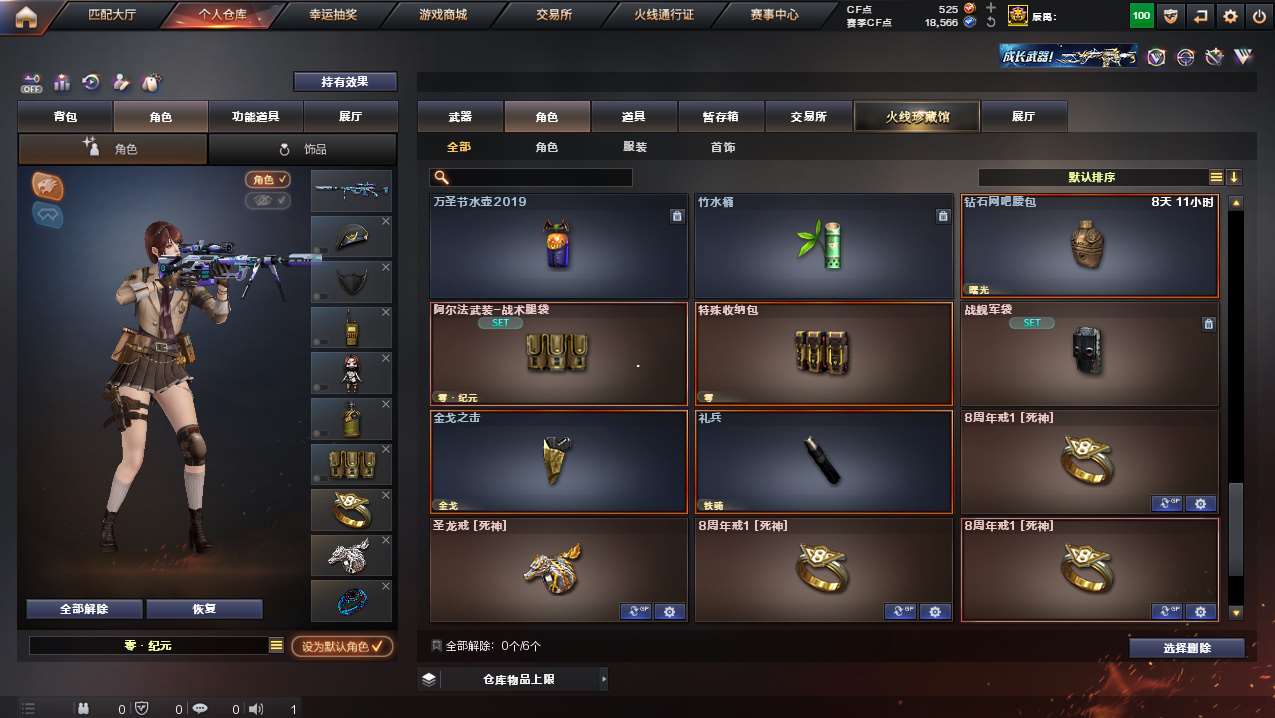Toggle the 角色 checkmark pill on
Viewport: 1275px width, 718px height.
coord(268,180)
